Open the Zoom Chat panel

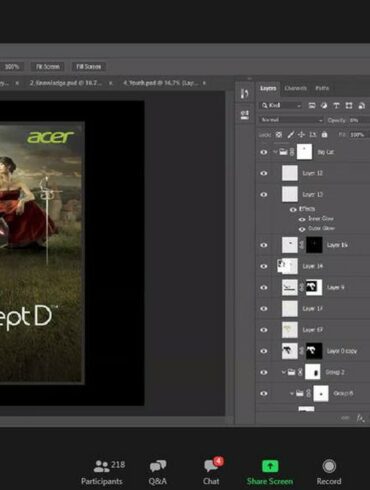211,472
